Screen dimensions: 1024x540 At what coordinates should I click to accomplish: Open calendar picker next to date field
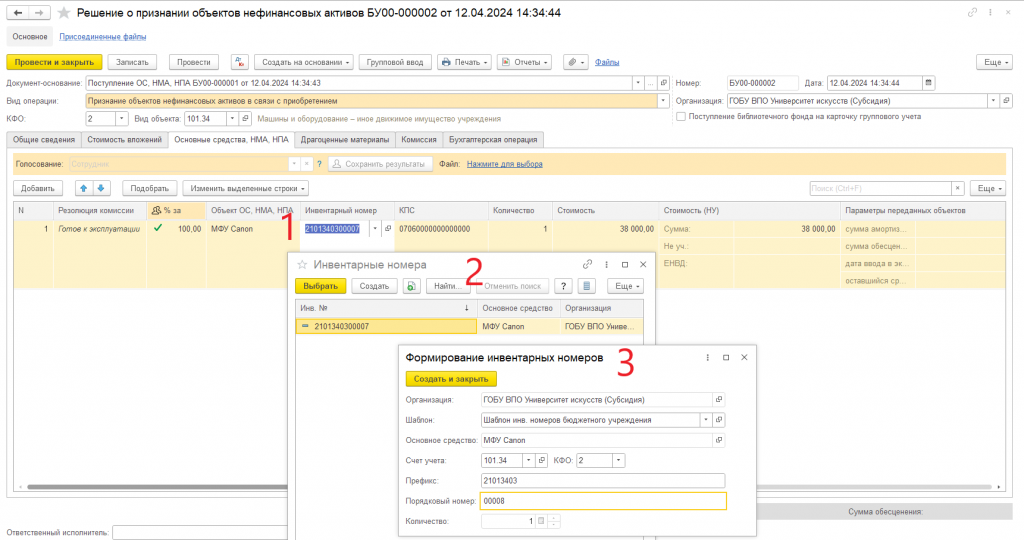(928, 83)
